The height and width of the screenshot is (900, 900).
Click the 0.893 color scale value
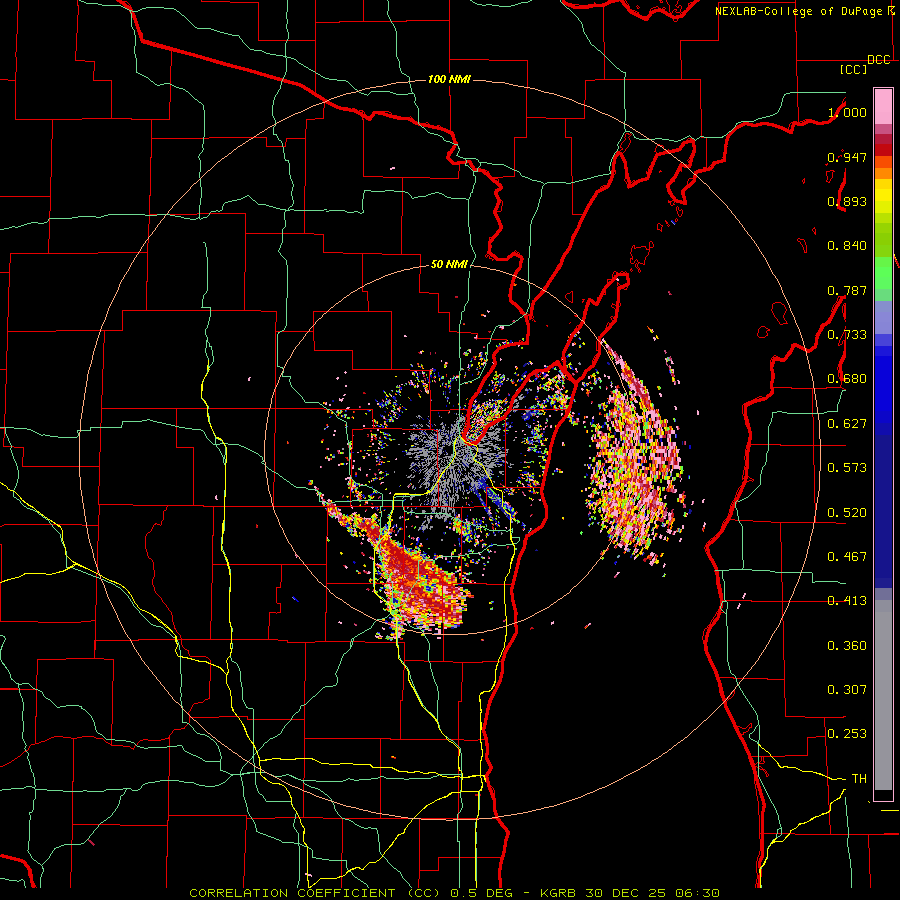[847, 201]
